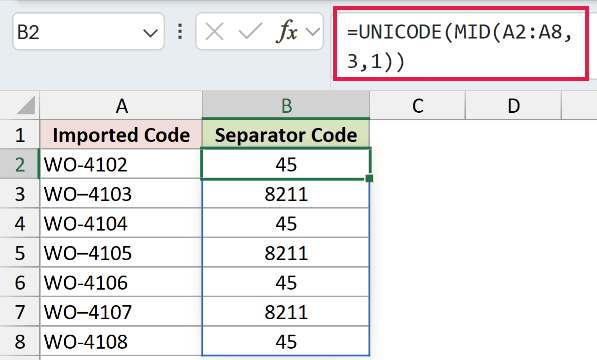Click the Enter checkmark formula icon
The width and height of the screenshot is (597, 360).
(x=250, y=32)
